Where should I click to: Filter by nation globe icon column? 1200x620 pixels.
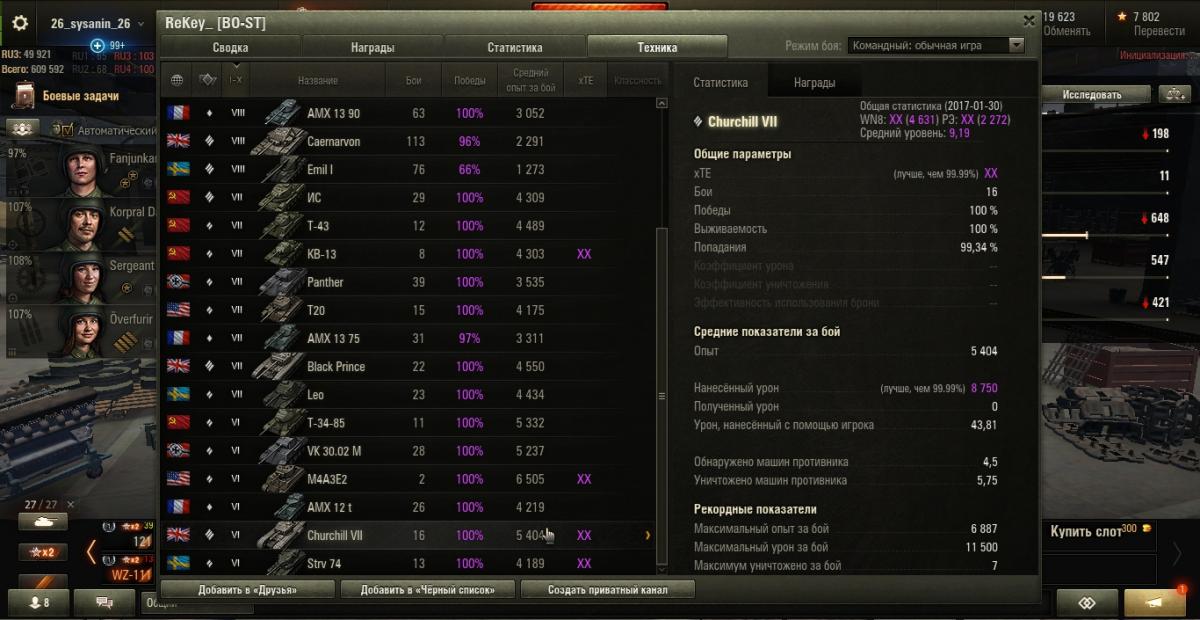(x=178, y=80)
